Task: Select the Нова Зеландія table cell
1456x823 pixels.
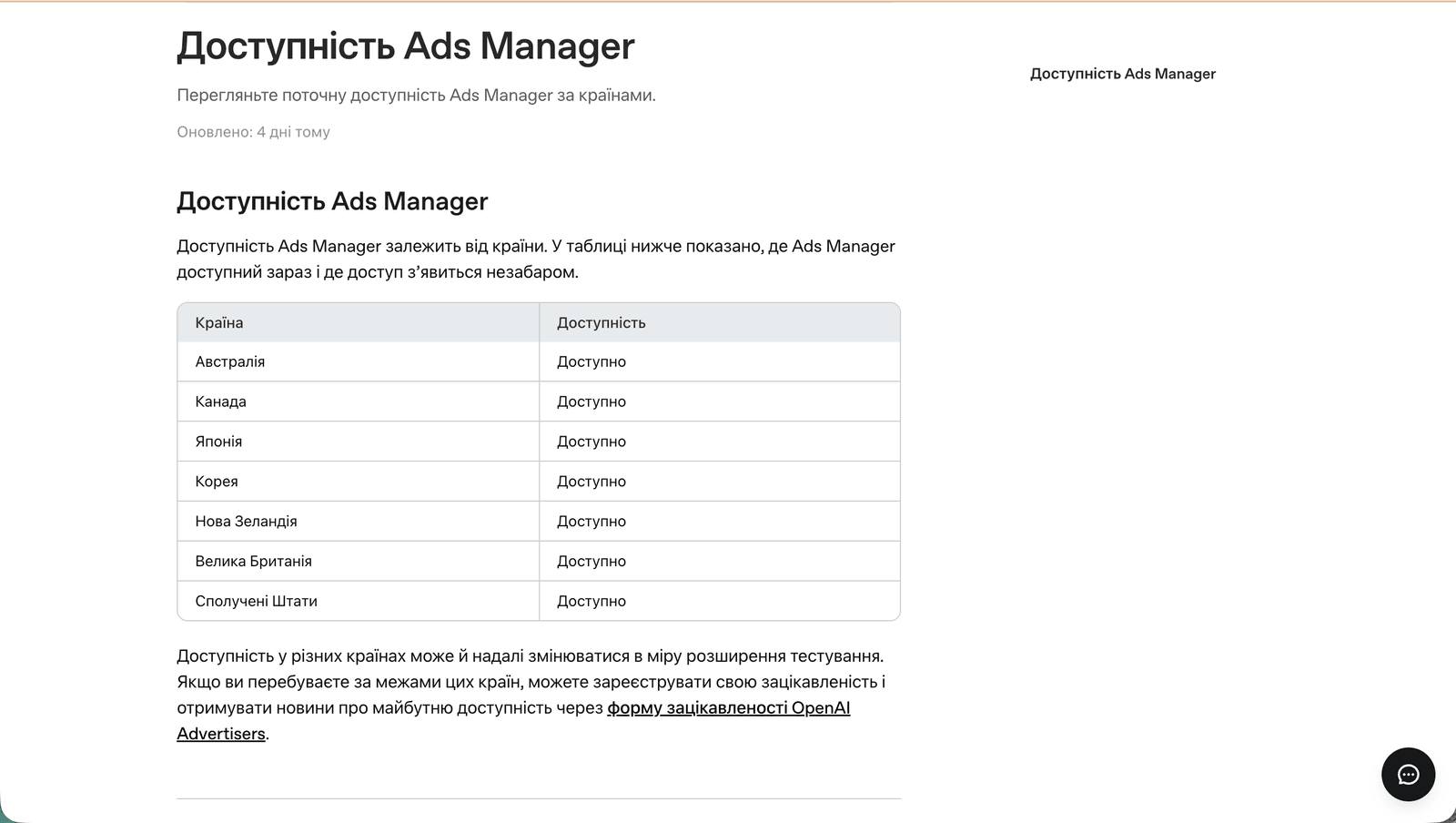Action: click(x=359, y=522)
